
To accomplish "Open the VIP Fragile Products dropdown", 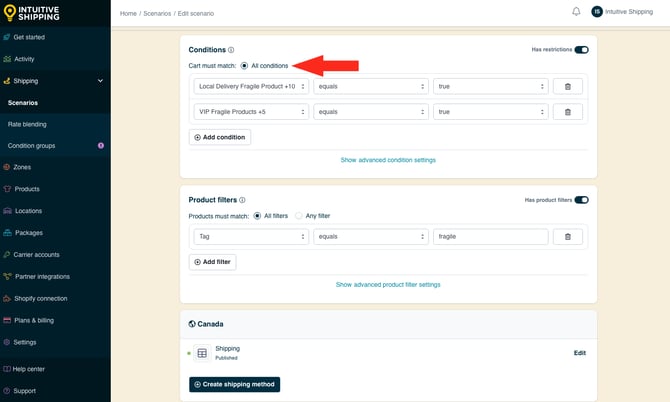I will [x=251, y=112].
